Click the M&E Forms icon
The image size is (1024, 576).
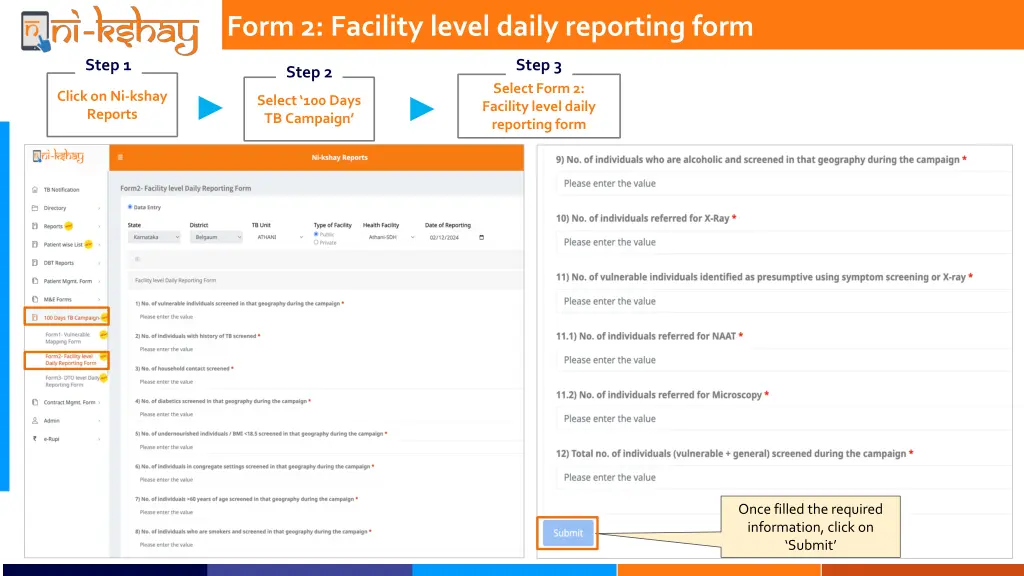point(35,299)
